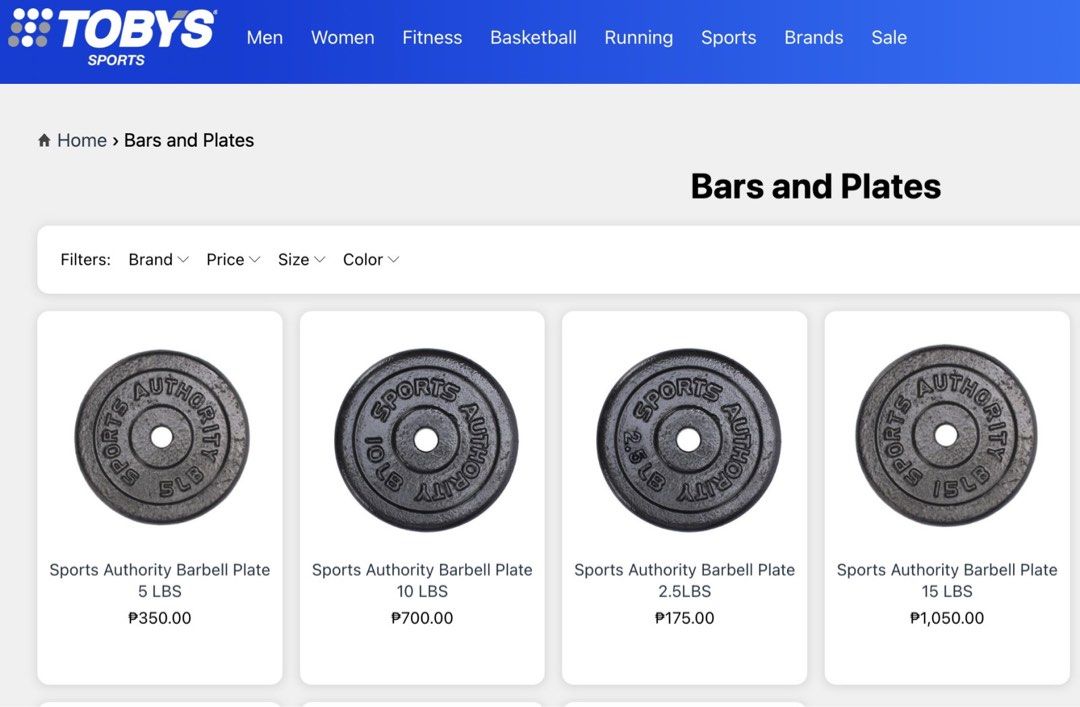Select Running from the navigation
This screenshot has height=707, width=1080.
638,37
